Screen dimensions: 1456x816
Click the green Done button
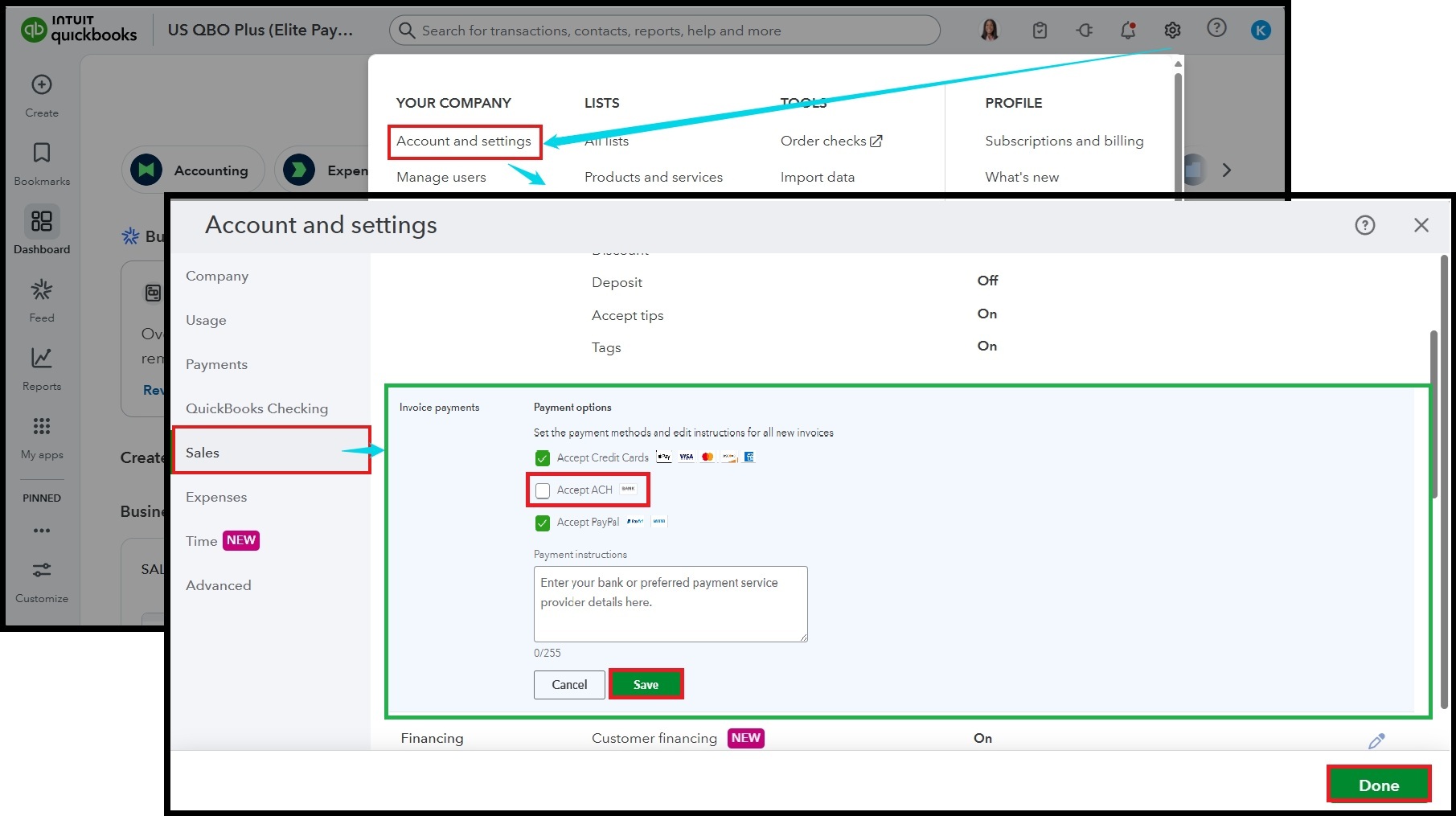(x=1379, y=785)
